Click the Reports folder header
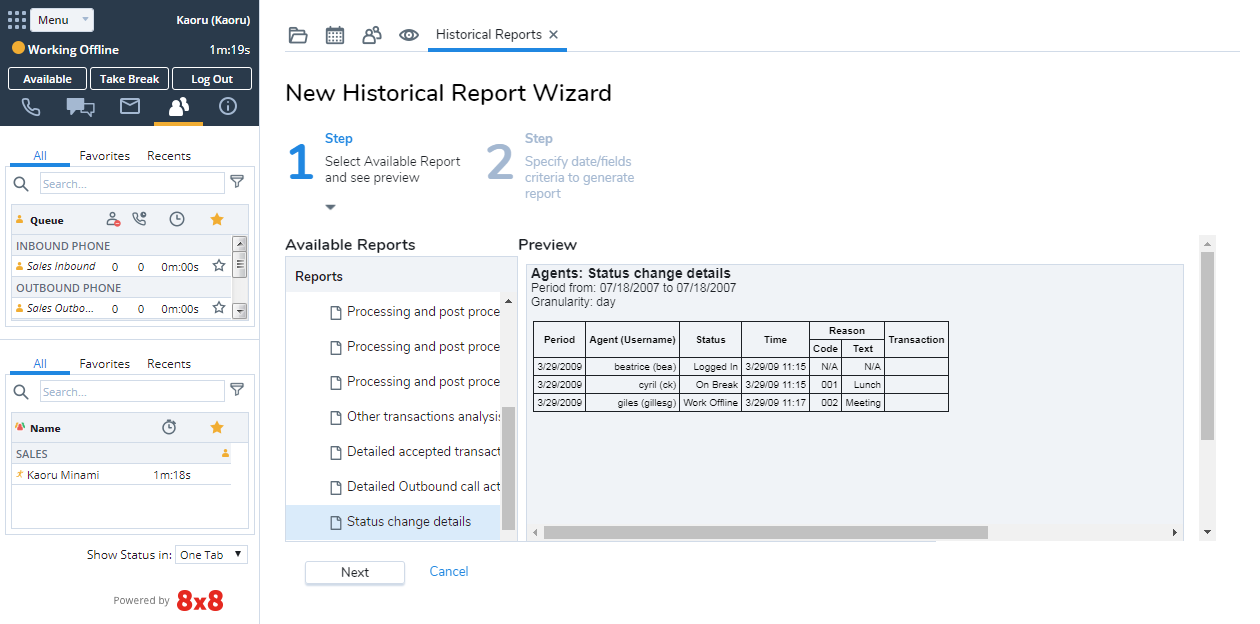This screenshot has height=624, width=1260. [x=401, y=276]
